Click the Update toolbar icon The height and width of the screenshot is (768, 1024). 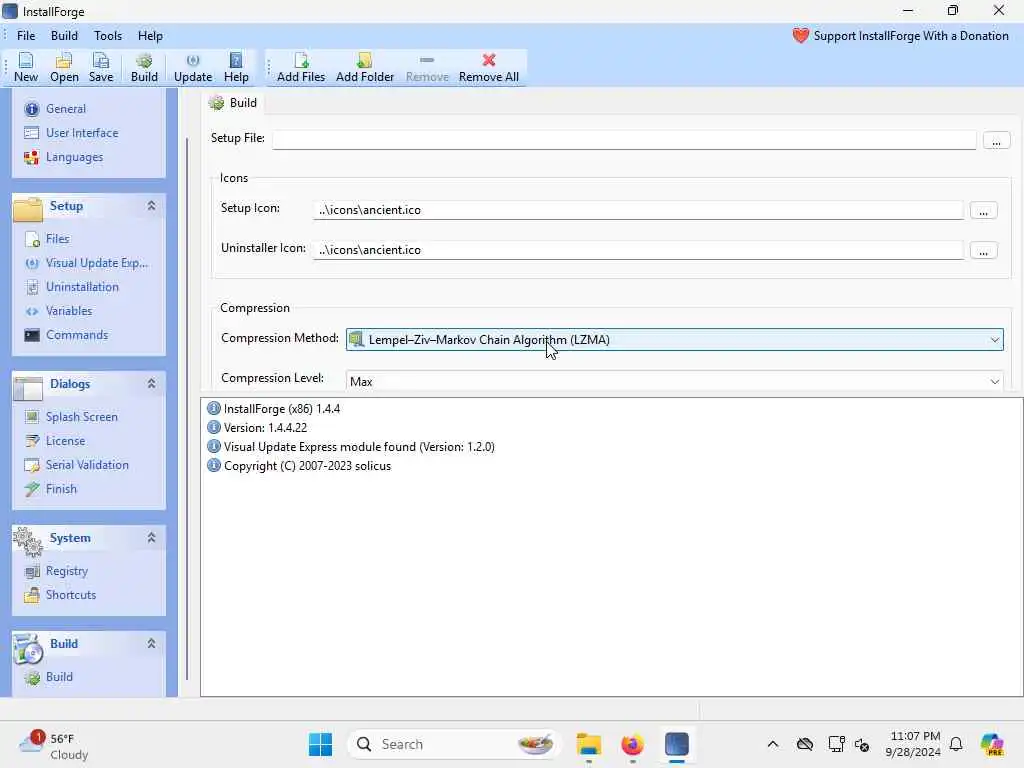pos(193,67)
